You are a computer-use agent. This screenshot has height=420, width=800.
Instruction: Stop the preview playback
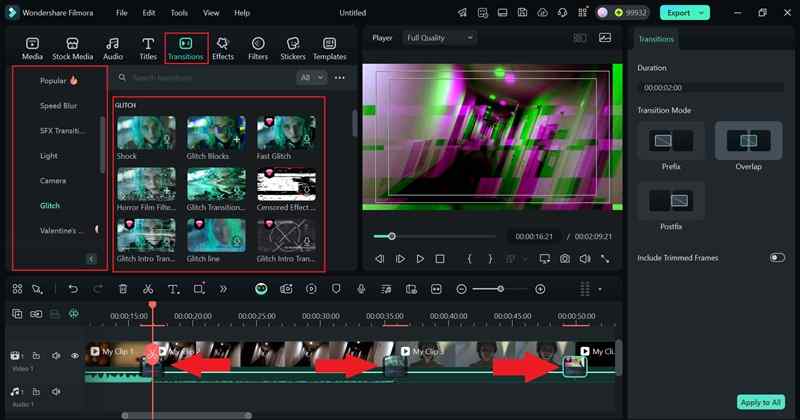[440, 259]
